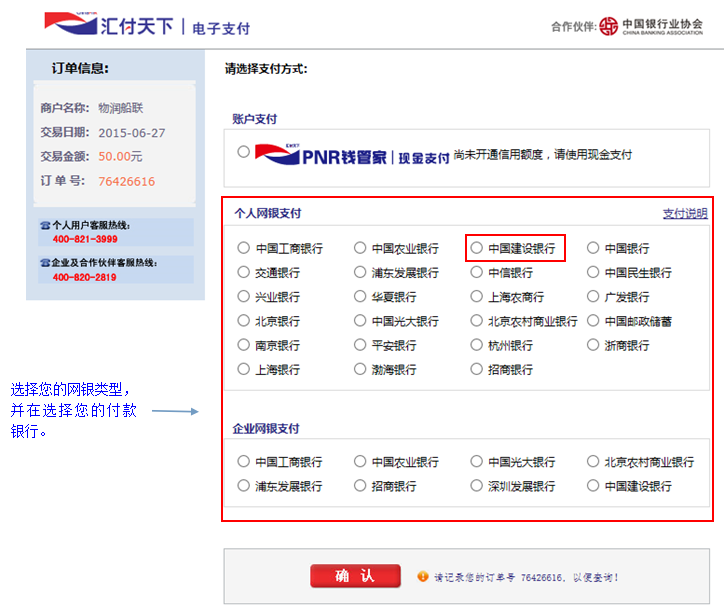Pick 中国邮政储蓄 option
The width and height of the screenshot is (726, 615).
click(x=593, y=320)
